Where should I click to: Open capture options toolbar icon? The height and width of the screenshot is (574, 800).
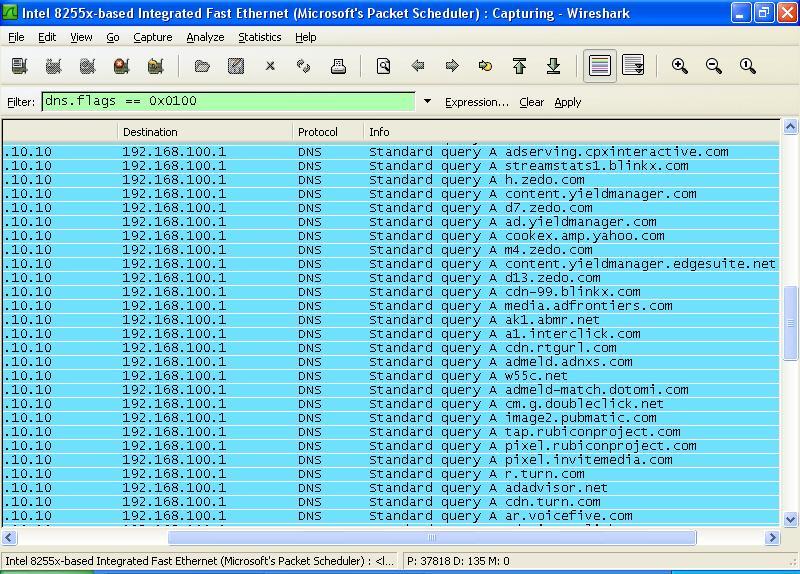pos(53,66)
